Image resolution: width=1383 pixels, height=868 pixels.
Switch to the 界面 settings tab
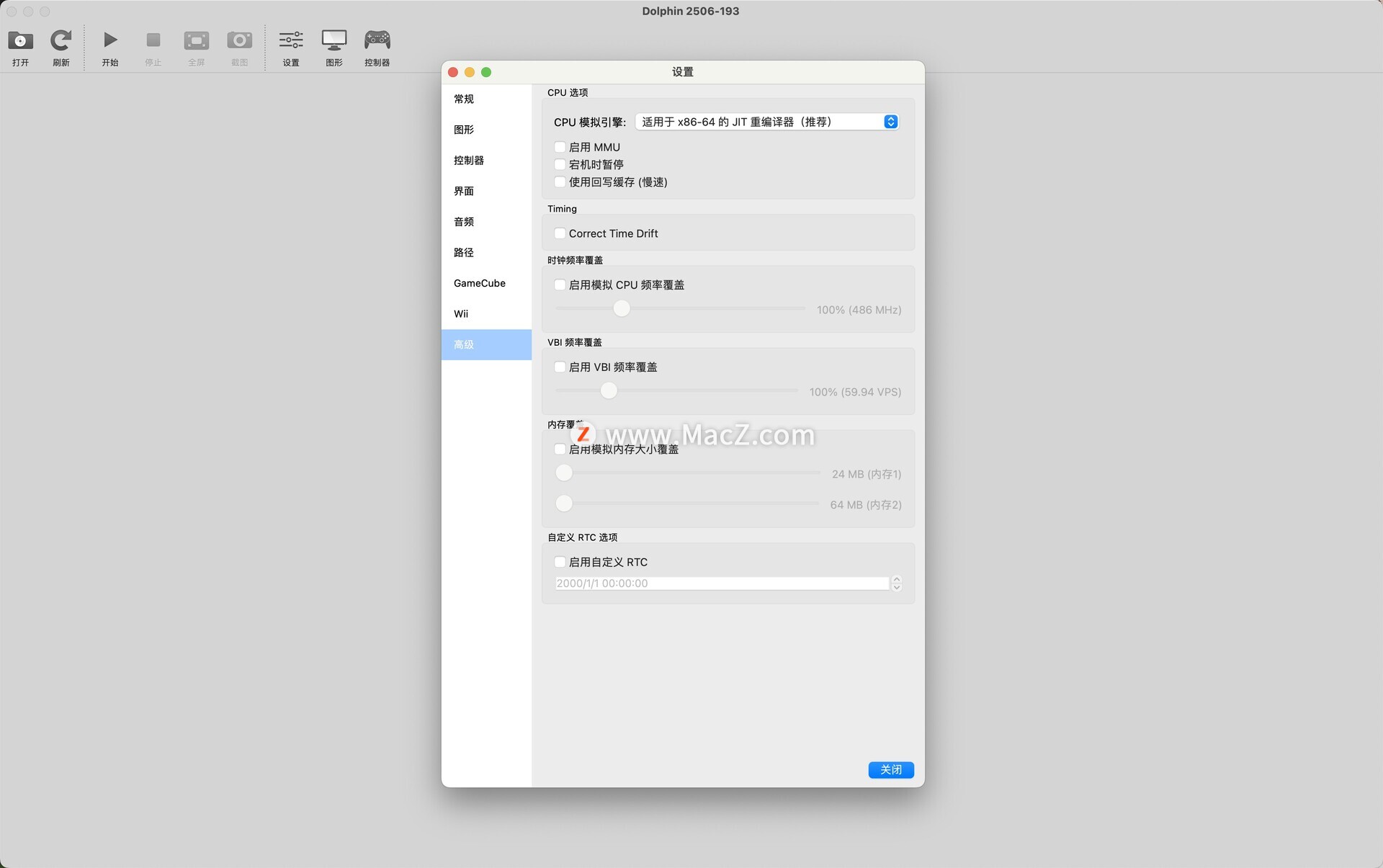click(486, 191)
